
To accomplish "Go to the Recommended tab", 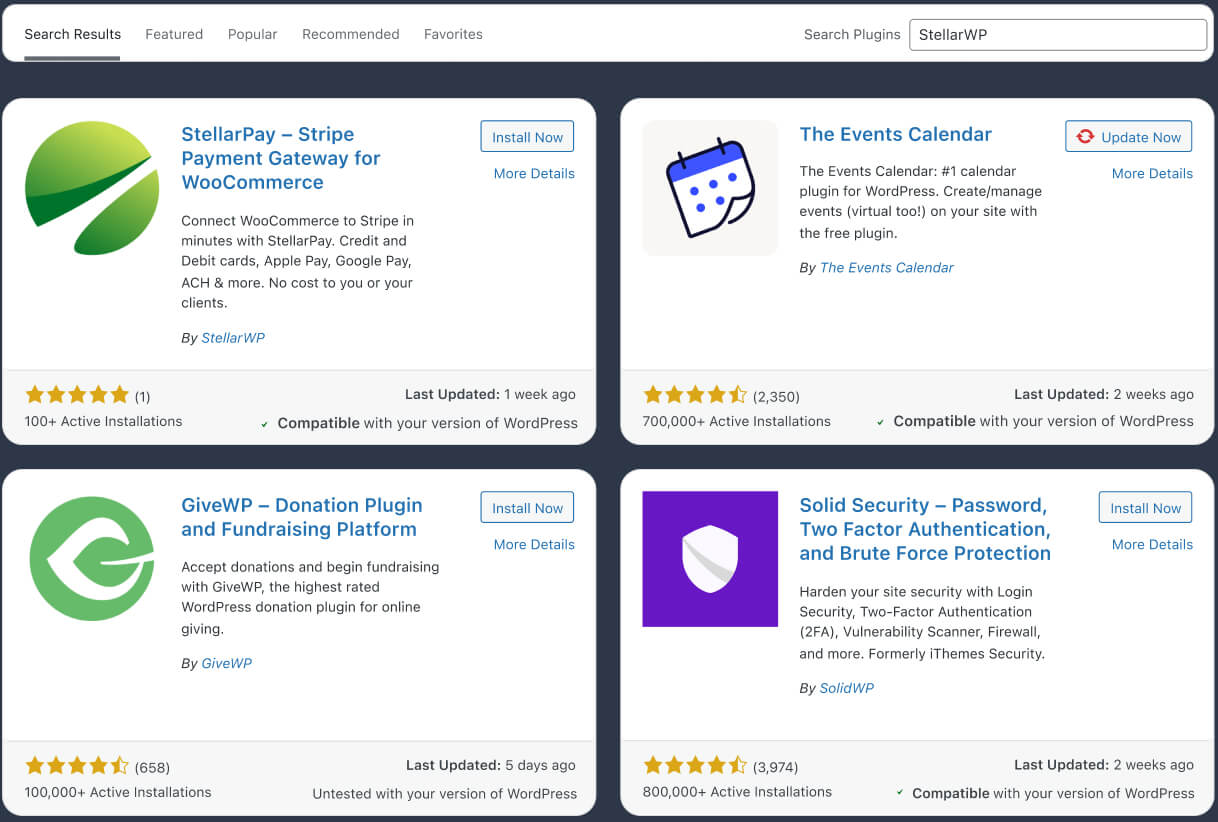I will 350,34.
